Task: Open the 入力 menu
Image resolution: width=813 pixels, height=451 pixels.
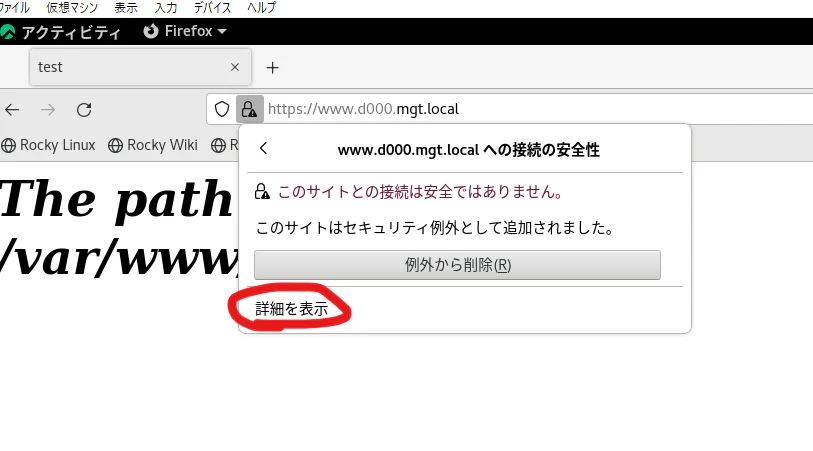Action: click(166, 7)
